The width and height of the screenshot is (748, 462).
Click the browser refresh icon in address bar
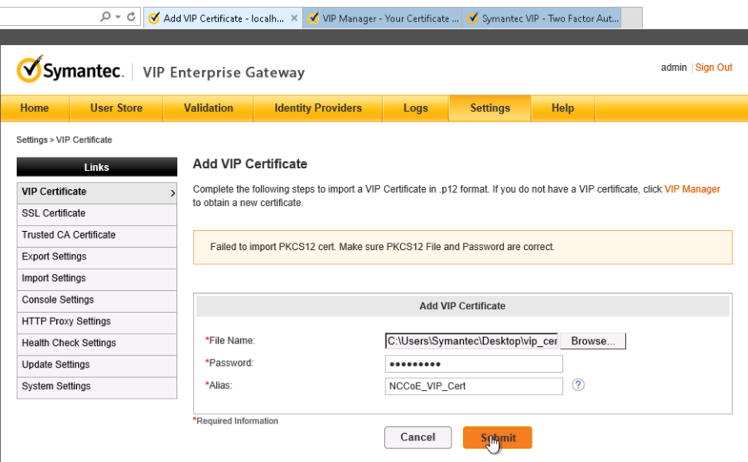[131, 17]
